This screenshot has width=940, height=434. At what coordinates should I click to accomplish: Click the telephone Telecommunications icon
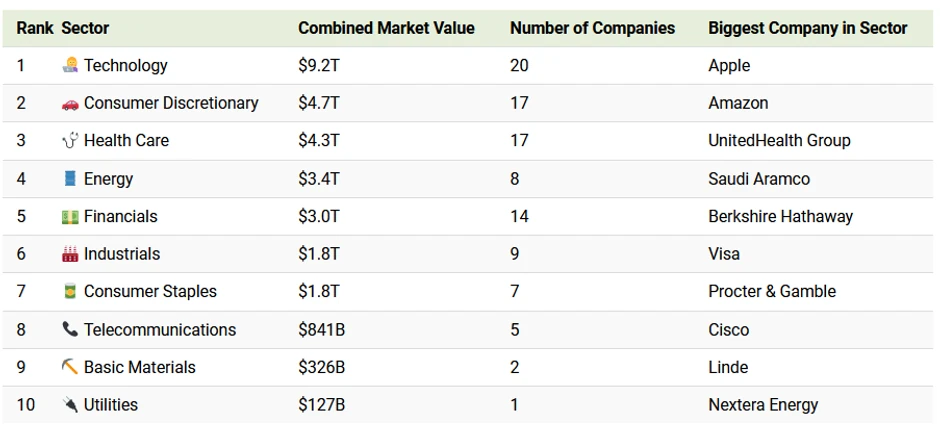pyautogui.click(x=70, y=330)
